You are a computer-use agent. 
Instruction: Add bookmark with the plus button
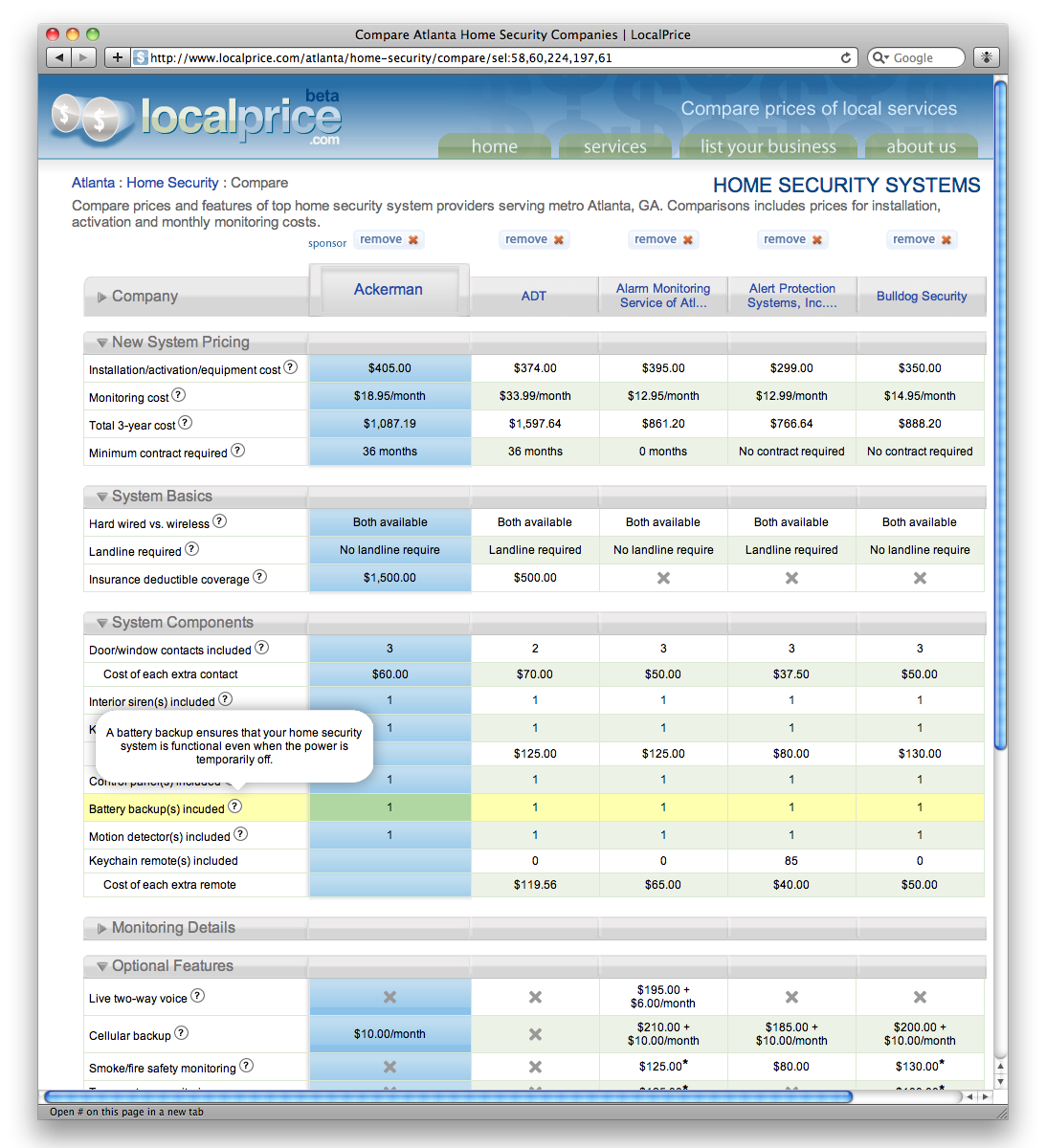[x=117, y=57]
